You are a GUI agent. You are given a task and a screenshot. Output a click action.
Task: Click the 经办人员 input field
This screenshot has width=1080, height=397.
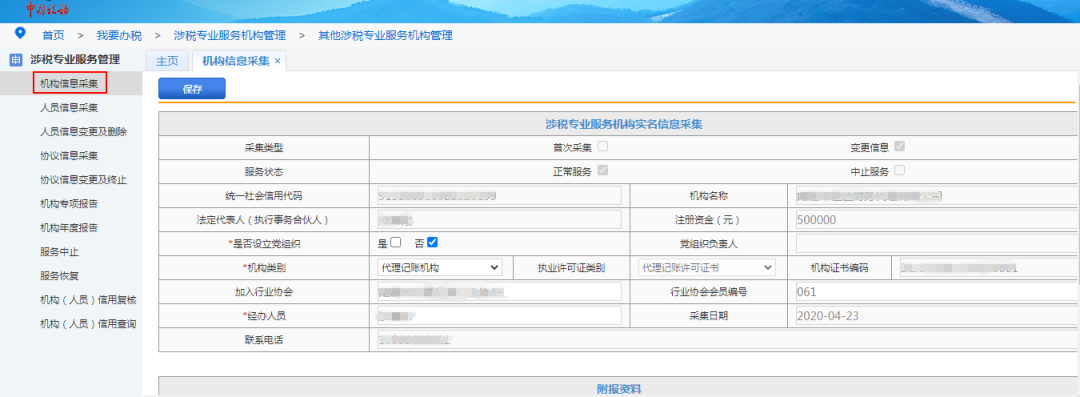click(x=499, y=316)
